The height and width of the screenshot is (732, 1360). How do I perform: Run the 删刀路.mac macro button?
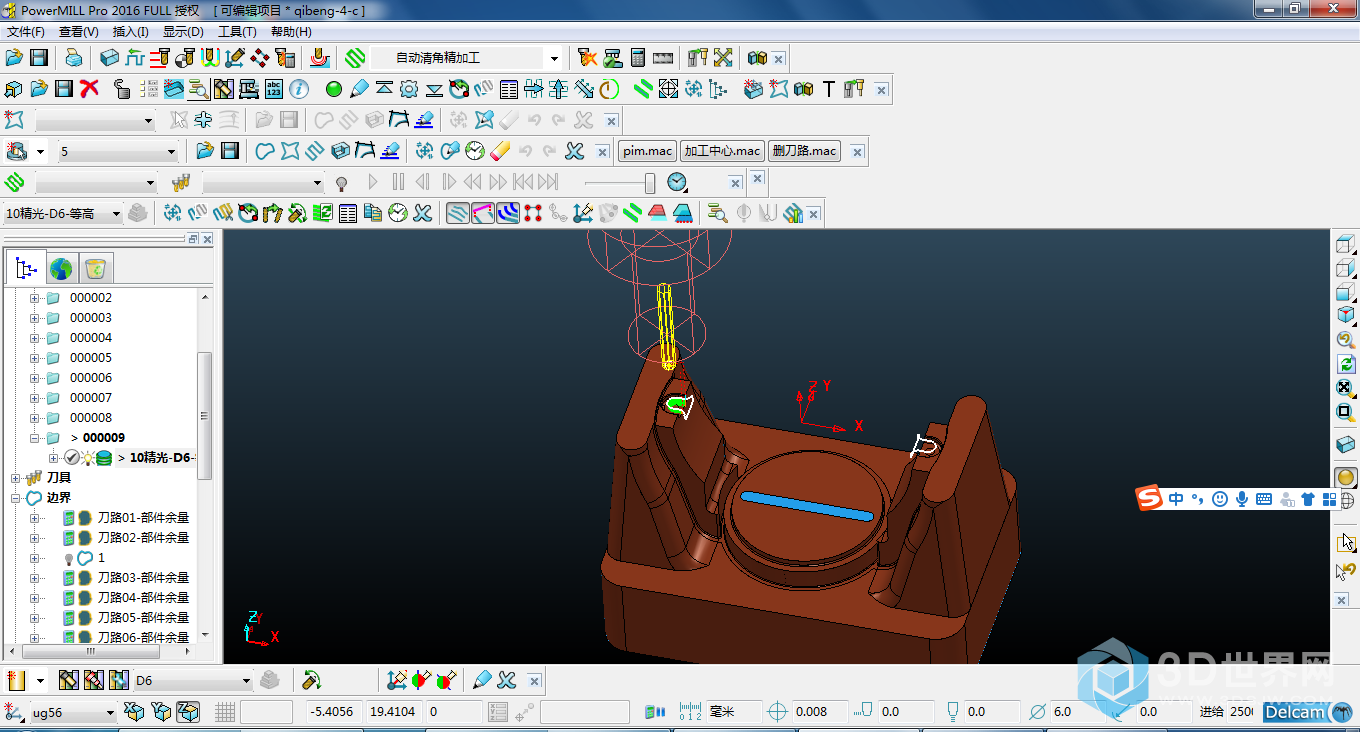[804, 151]
